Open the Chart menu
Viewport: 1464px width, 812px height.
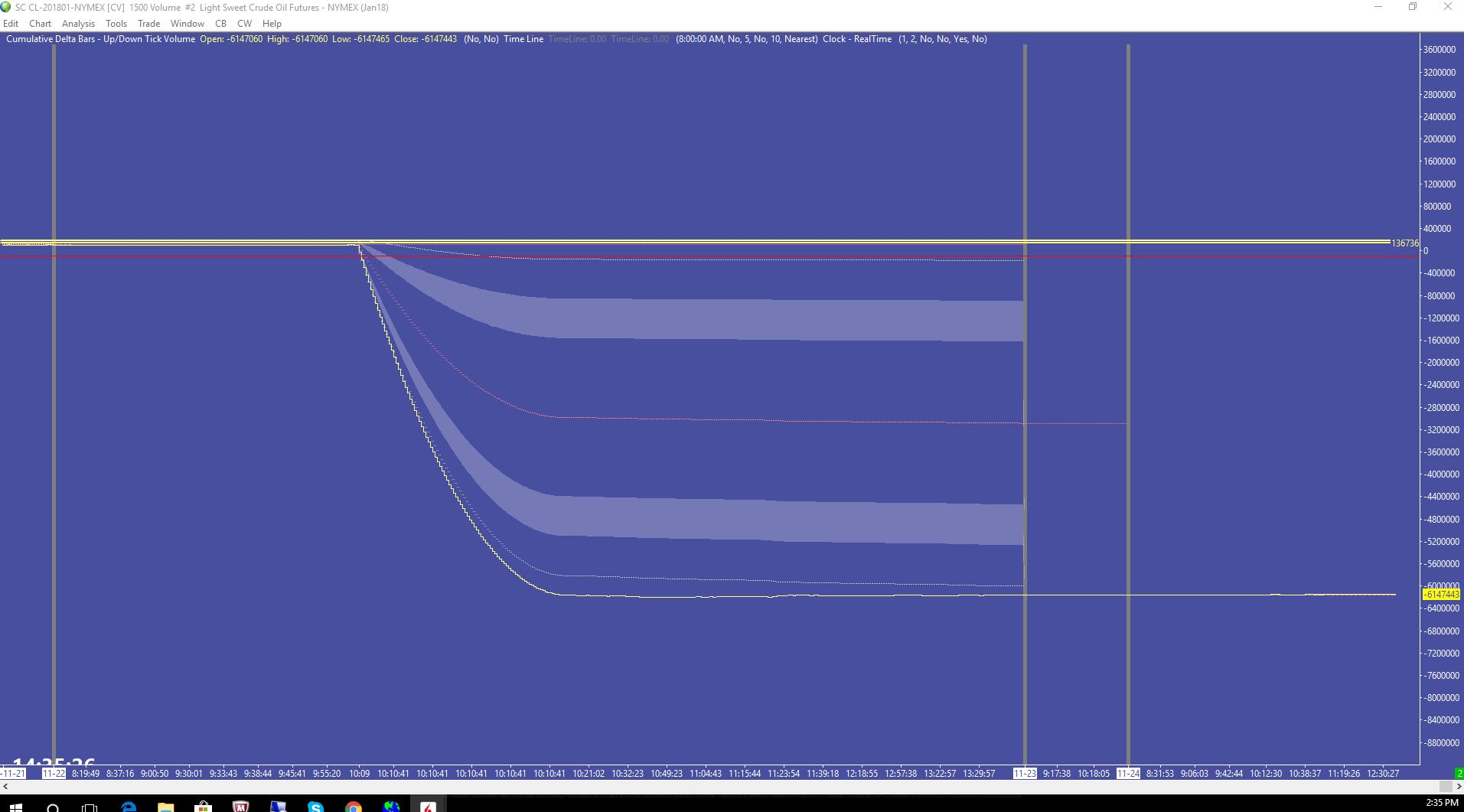40,24
